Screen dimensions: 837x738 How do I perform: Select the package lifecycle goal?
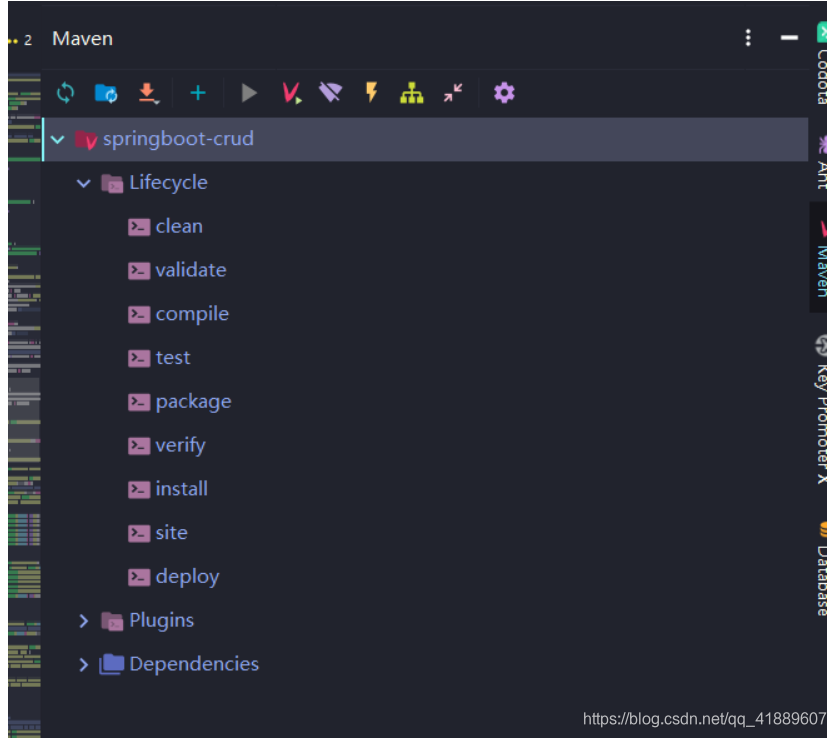coord(193,401)
